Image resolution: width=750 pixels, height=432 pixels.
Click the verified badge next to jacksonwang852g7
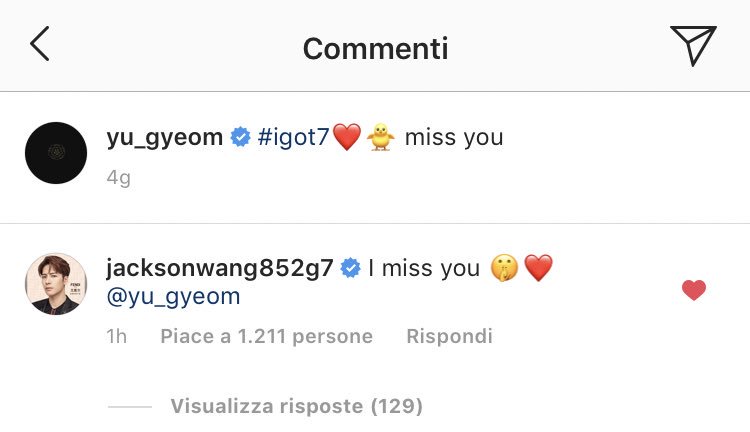coord(351,268)
